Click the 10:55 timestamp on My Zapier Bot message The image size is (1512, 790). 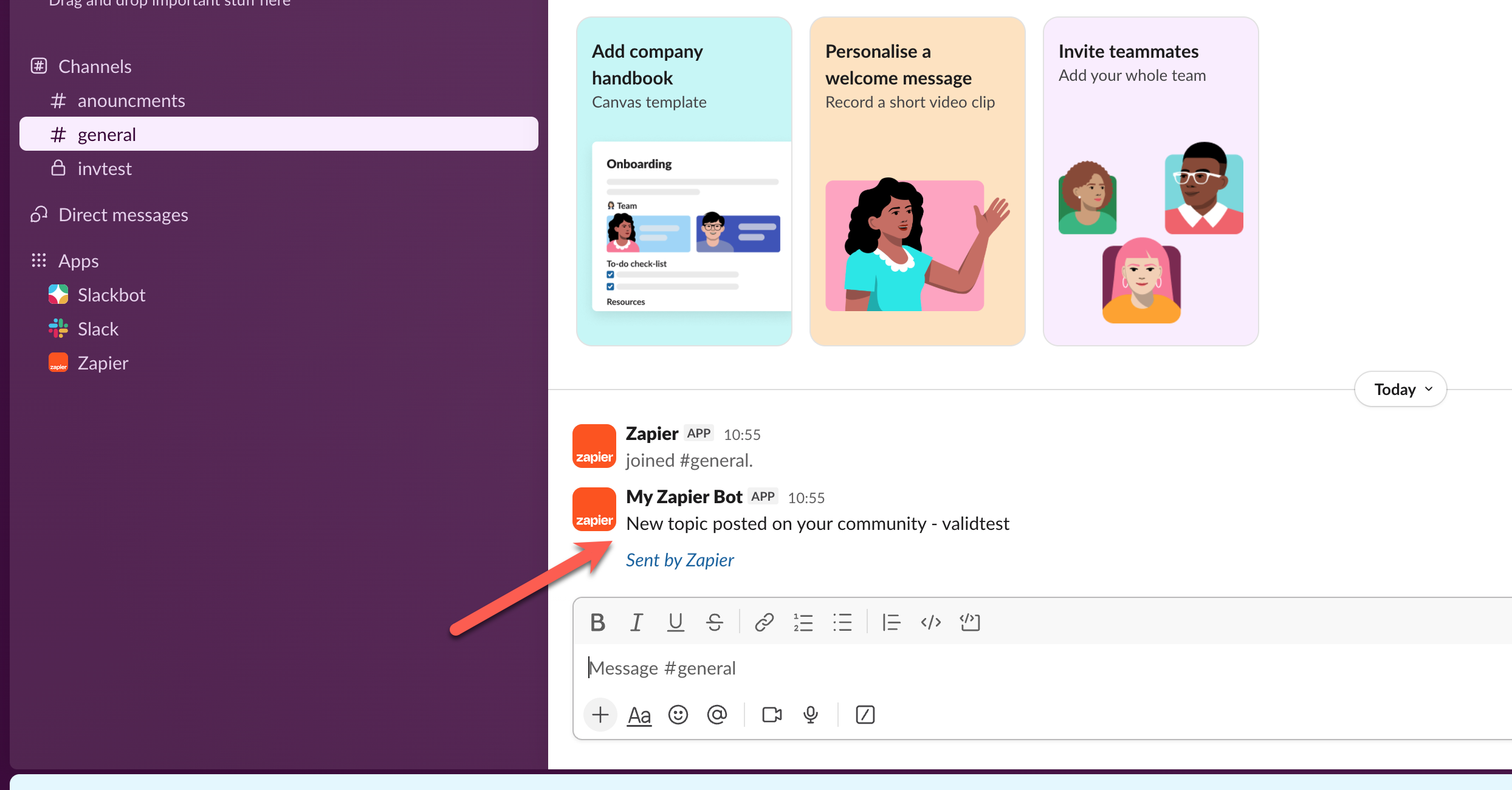click(806, 498)
